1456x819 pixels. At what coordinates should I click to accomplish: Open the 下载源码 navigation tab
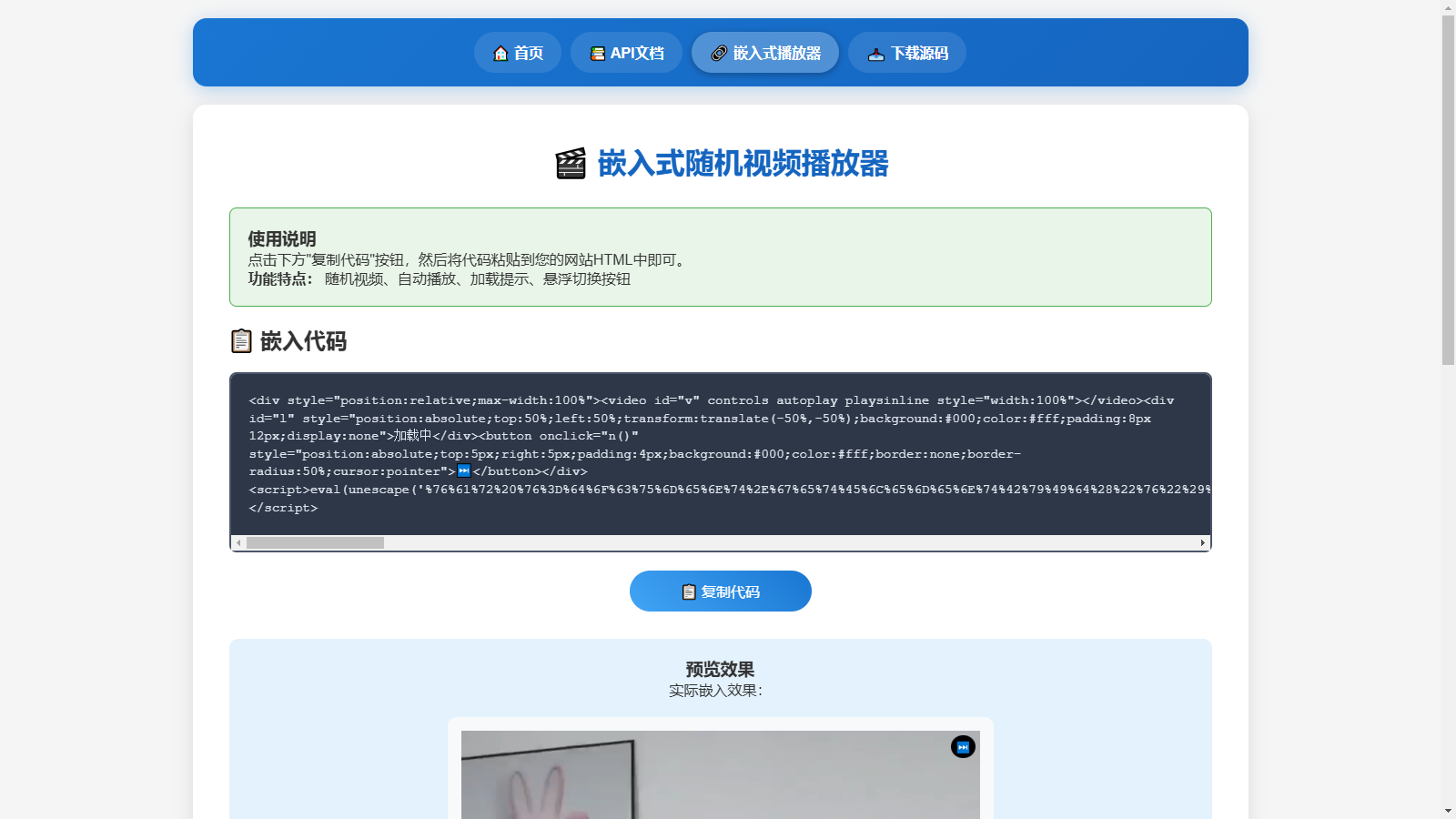click(906, 53)
